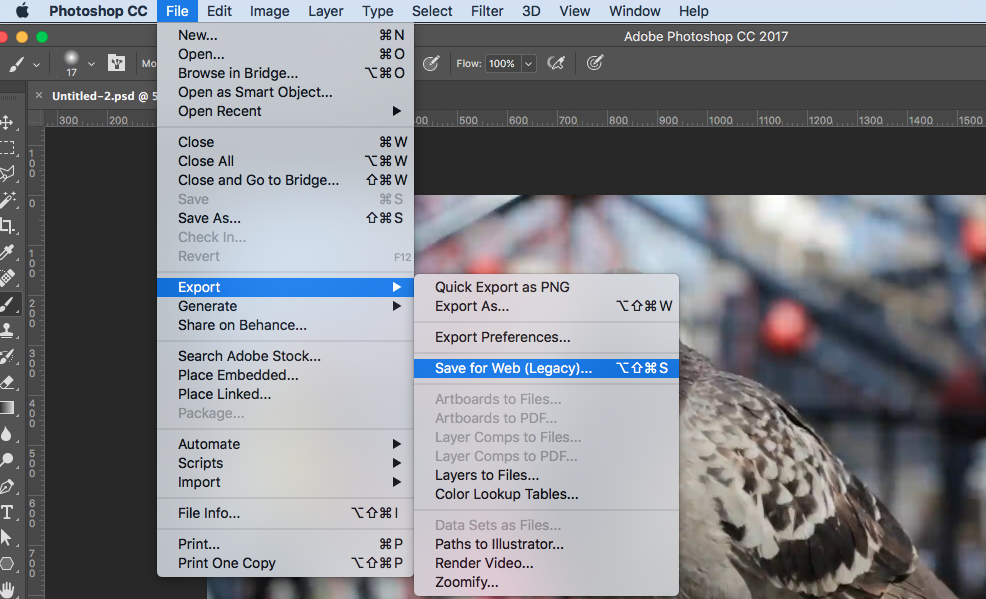This screenshot has width=986, height=599.
Task: Choose Color Lookup Tables...
Action: (546, 494)
